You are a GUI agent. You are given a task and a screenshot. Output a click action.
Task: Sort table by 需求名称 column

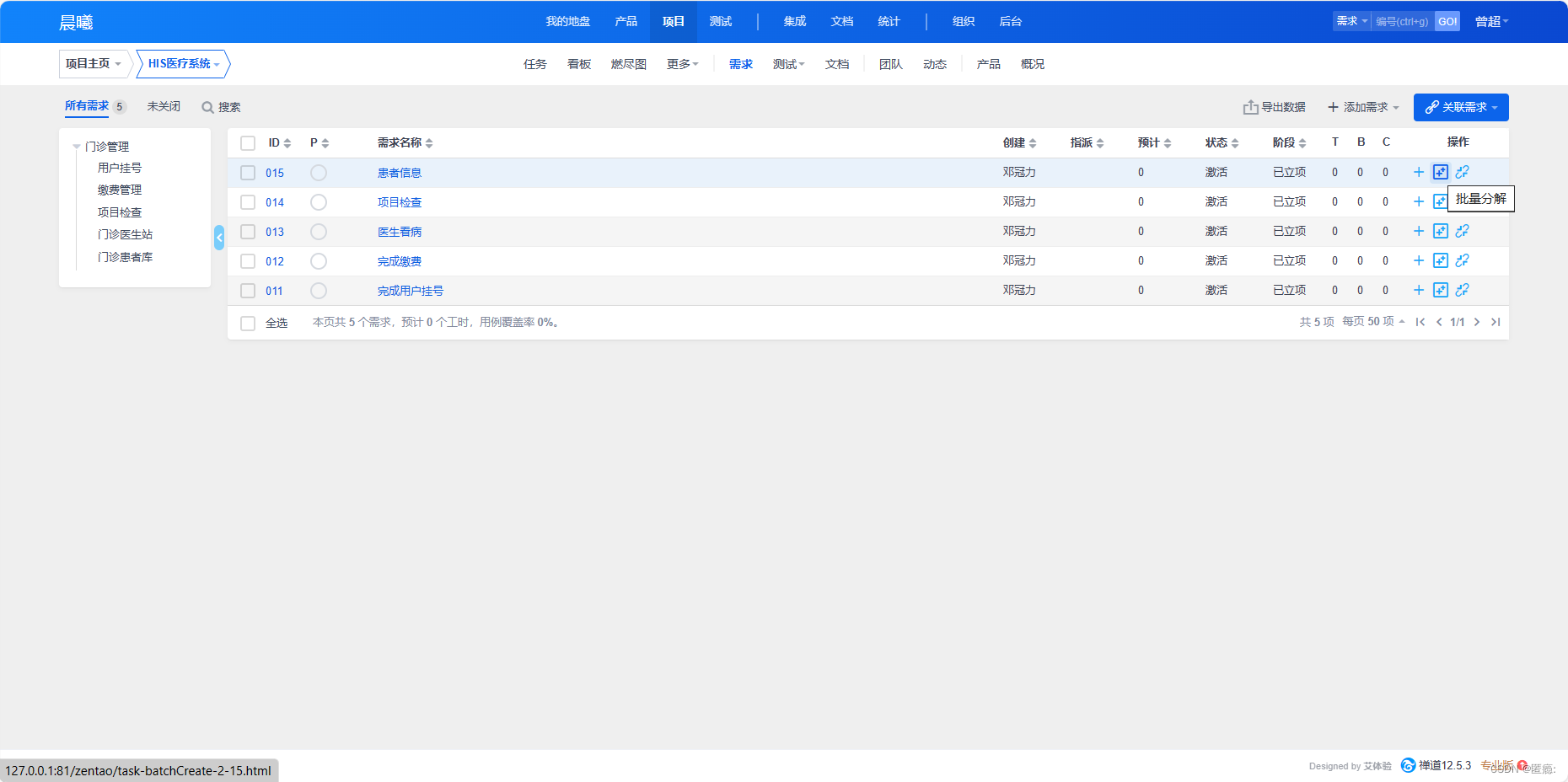(405, 142)
